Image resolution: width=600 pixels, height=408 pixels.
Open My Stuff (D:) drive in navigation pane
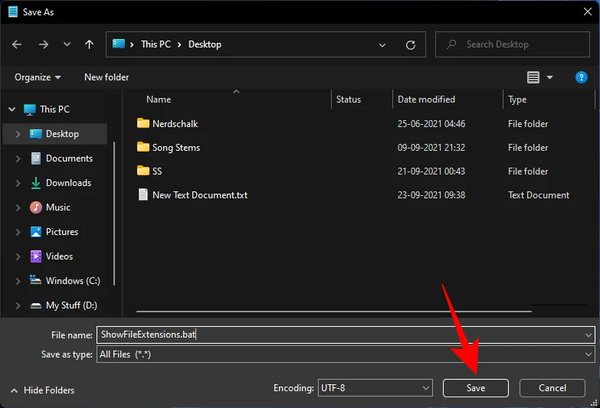pyautogui.click(x=71, y=305)
